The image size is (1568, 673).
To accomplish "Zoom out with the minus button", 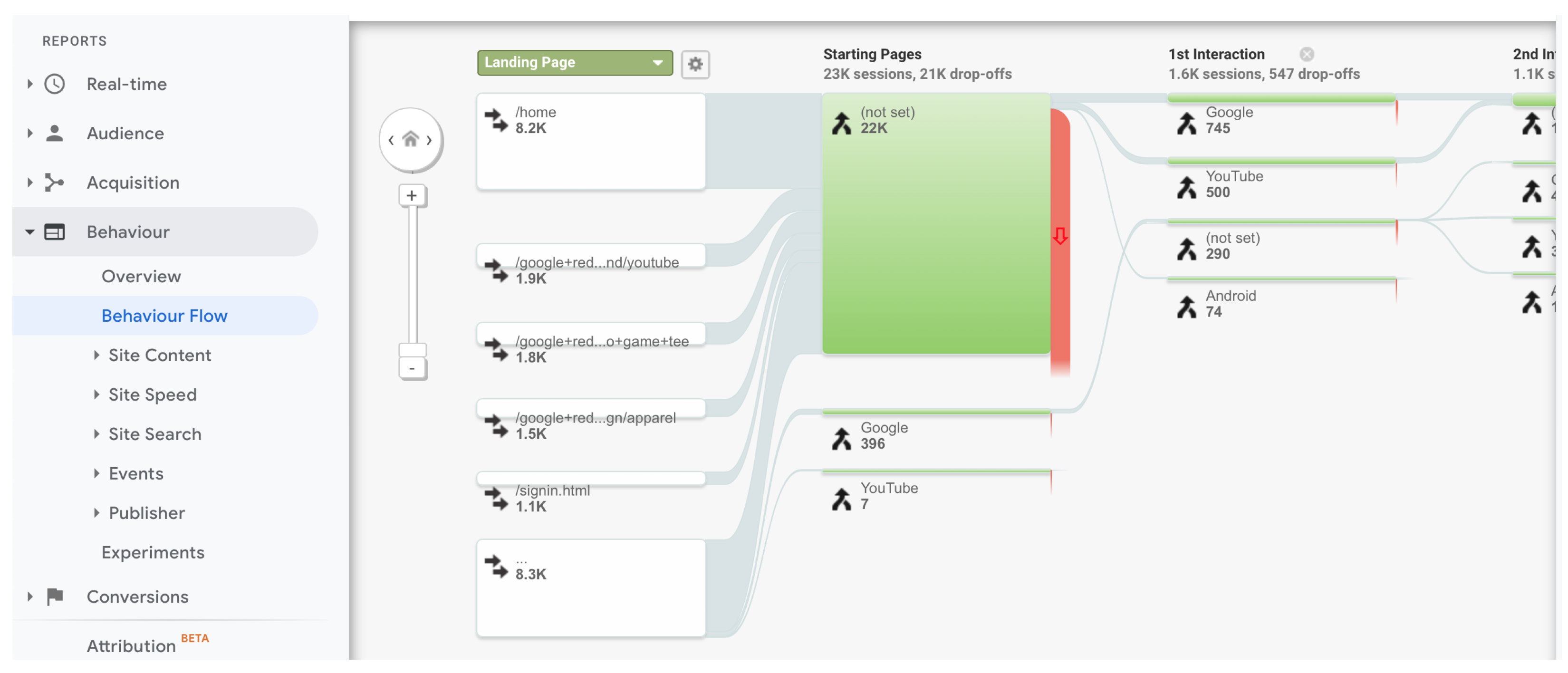I will point(412,368).
